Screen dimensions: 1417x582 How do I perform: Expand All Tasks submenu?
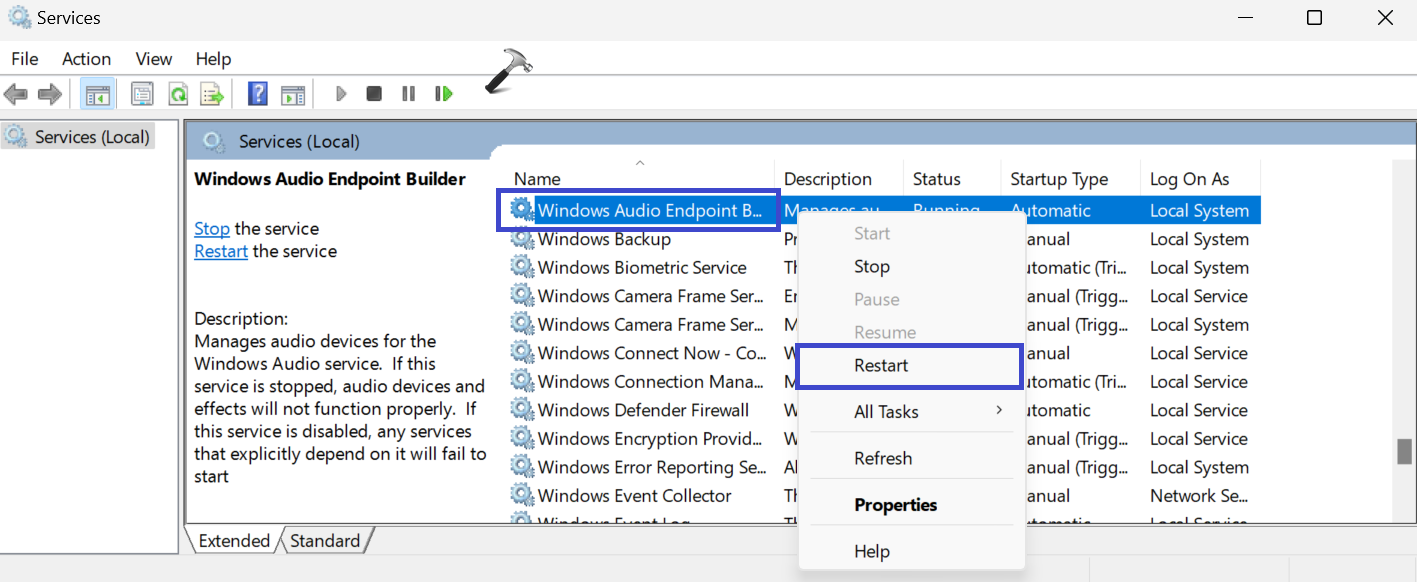point(911,411)
